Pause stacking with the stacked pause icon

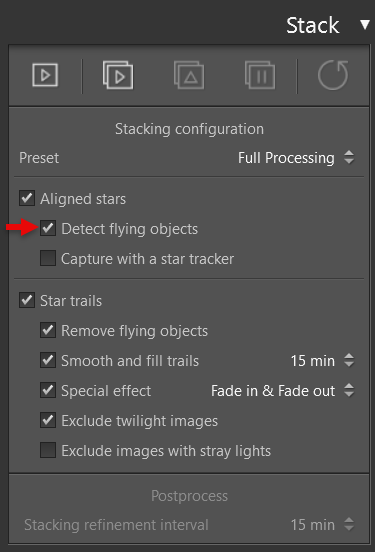260,75
